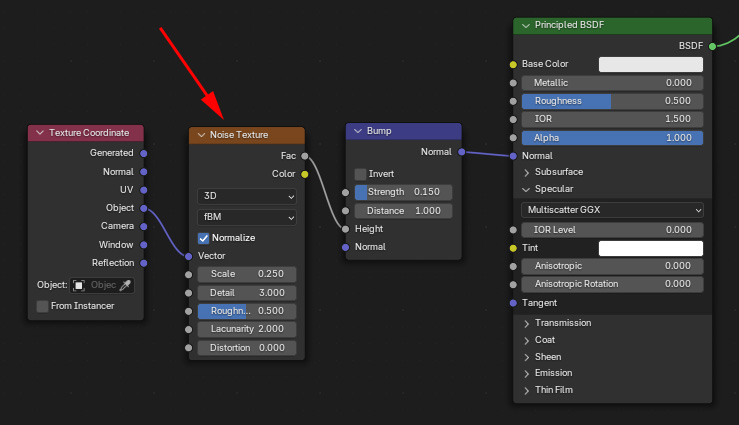Click the Base Color swatch
Screen dimensions: 739x425
(x=651, y=65)
